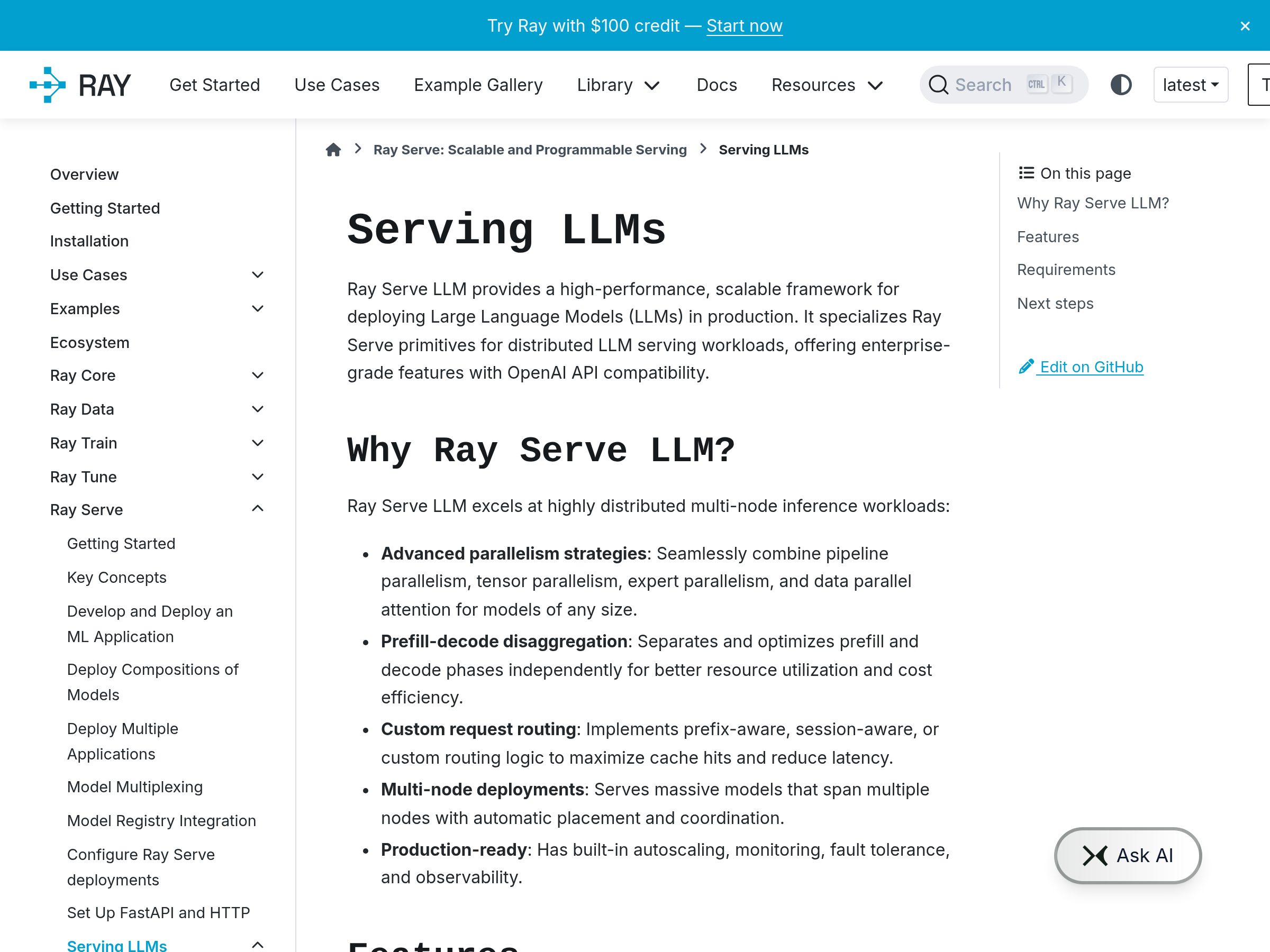Open Key Concepts page

click(x=116, y=578)
